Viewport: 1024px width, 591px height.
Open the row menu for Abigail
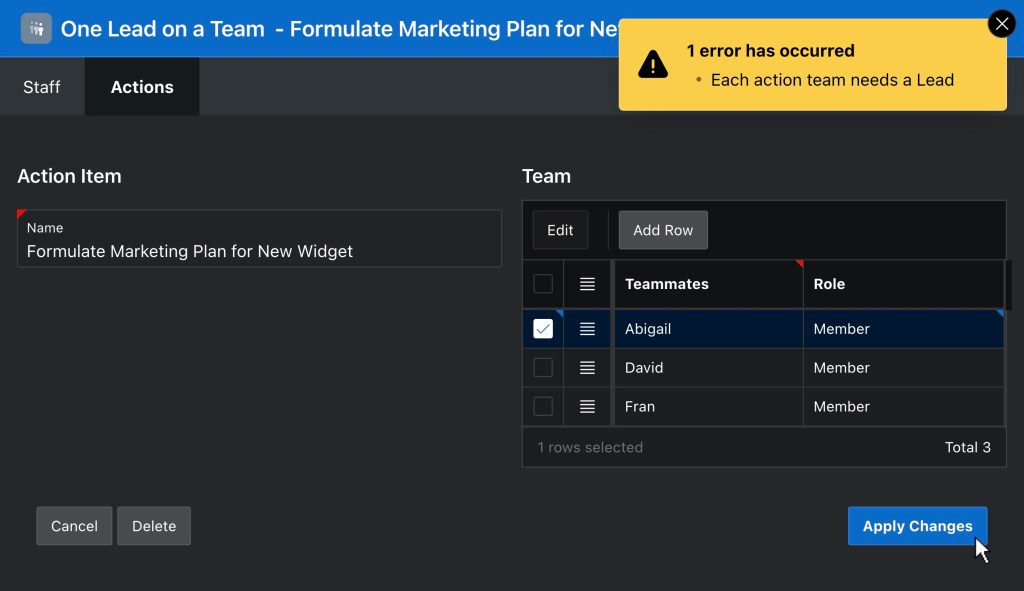pyautogui.click(x=587, y=328)
